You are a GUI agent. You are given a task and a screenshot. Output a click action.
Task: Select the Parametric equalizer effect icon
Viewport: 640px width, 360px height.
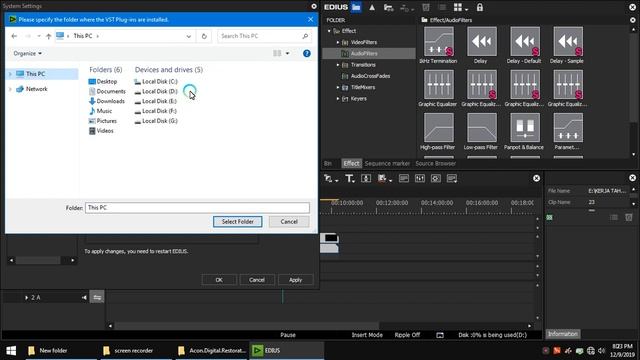coord(568,128)
